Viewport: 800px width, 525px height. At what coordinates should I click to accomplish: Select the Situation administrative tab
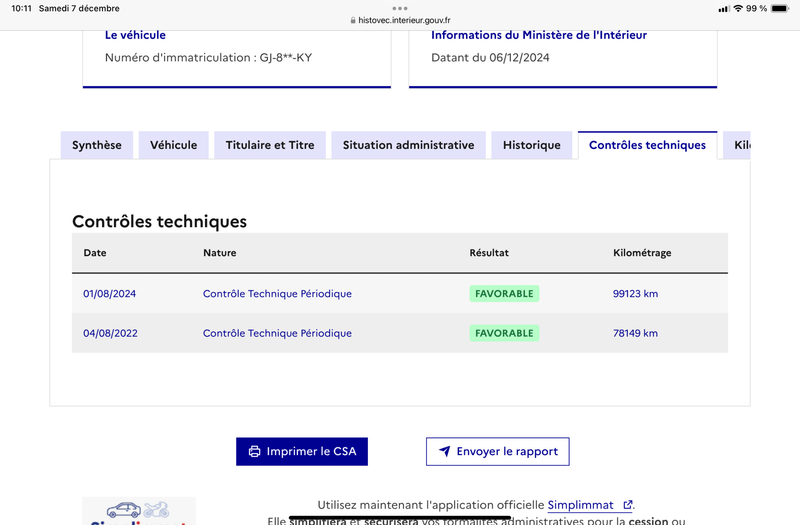click(408, 145)
